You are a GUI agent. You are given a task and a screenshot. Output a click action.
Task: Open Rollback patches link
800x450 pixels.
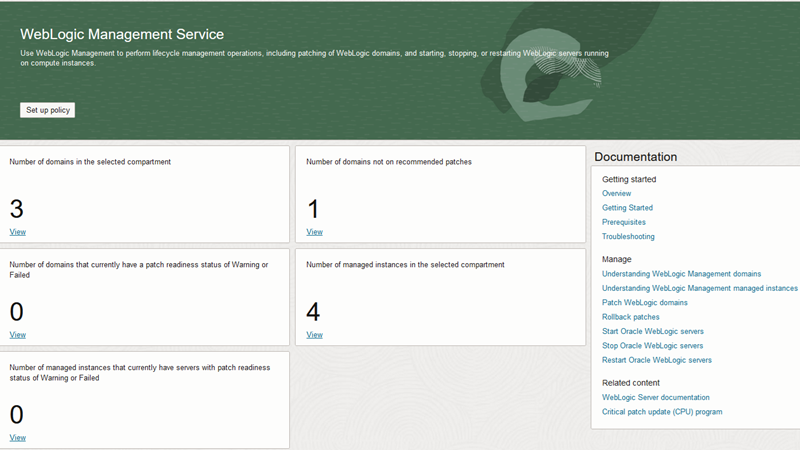631,317
